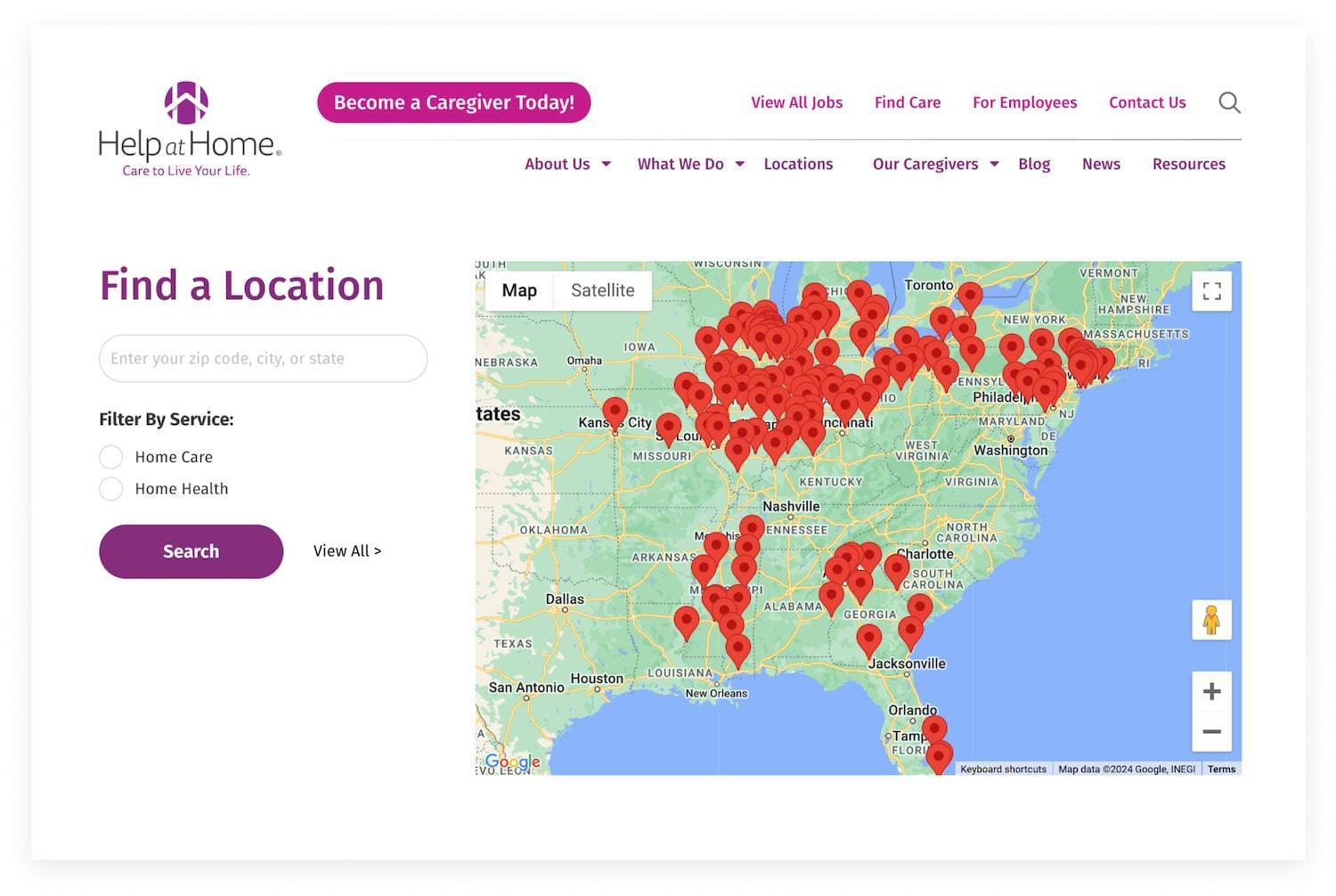Click the New Orleans label on the map

click(716, 694)
